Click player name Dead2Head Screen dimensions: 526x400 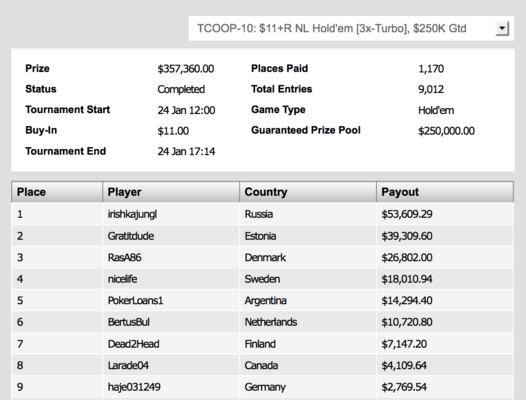pyautogui.click(x=134, y=344)
